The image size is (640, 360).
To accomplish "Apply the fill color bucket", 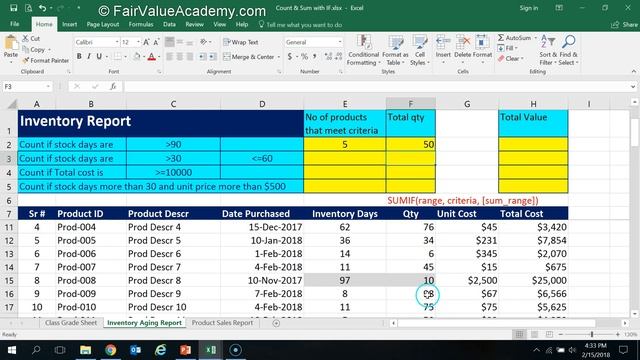I will point(137,56).
